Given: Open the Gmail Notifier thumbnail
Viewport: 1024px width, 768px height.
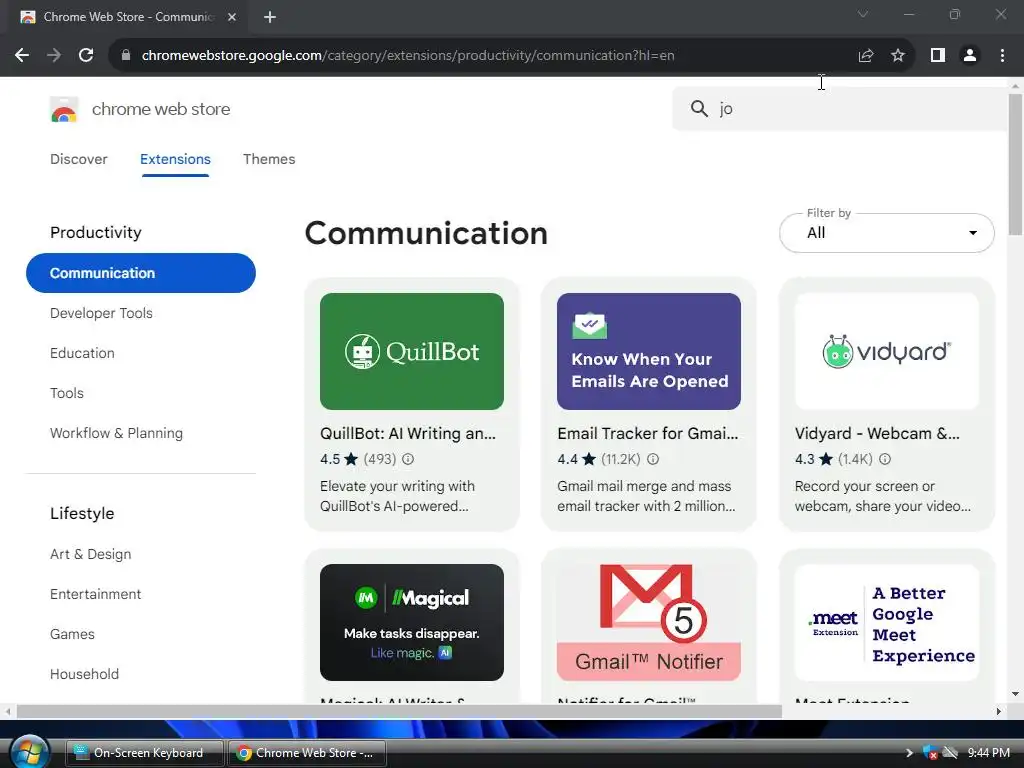Looking at the screenshot, I should 648,622.
